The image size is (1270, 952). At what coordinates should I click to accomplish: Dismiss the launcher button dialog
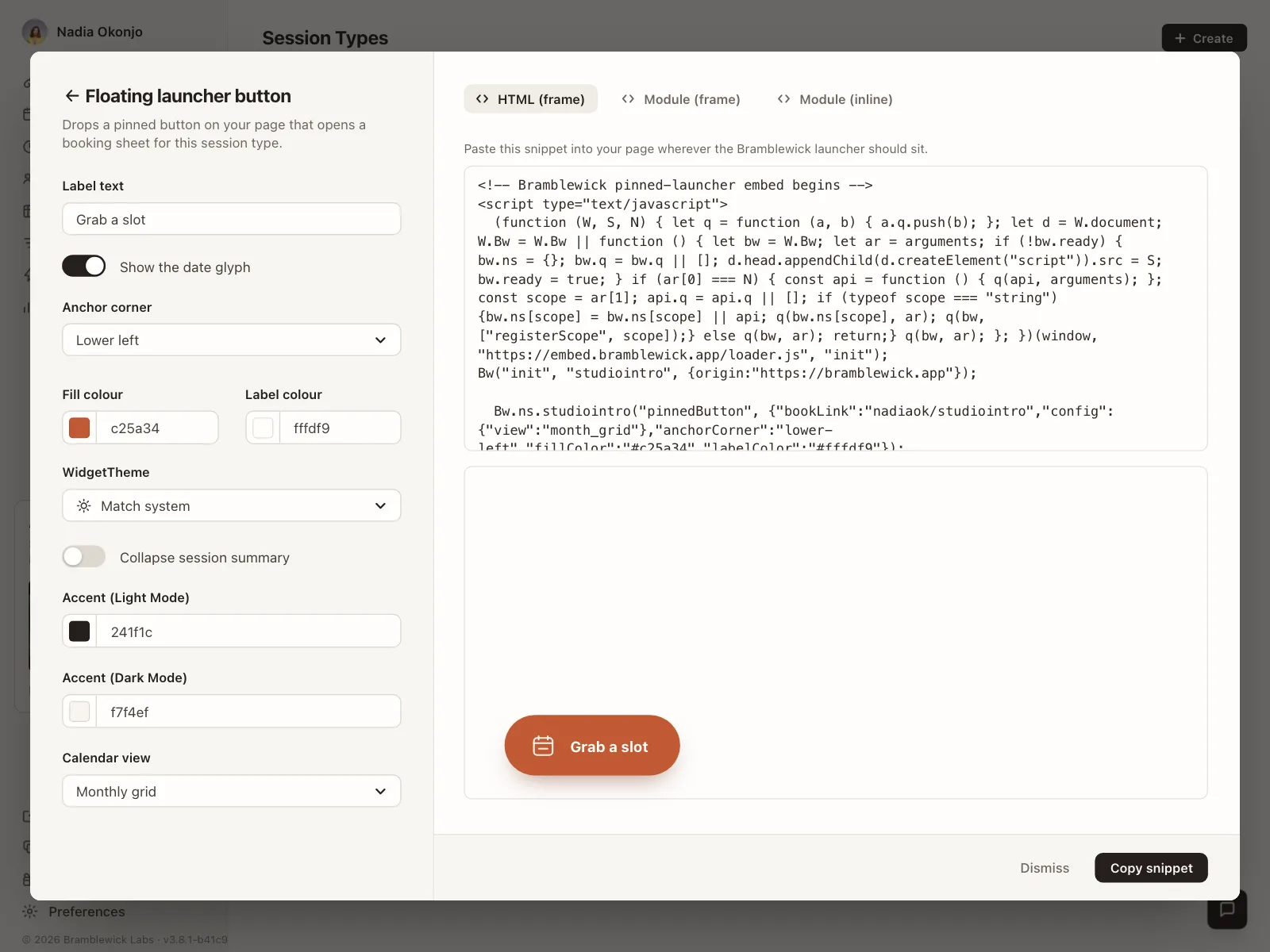pyautogui.click(x=1045, y=868)
